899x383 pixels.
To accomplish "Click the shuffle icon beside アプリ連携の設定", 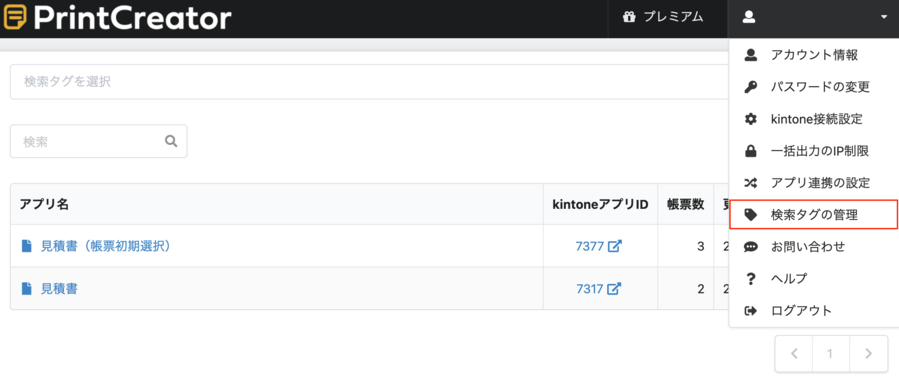I will [x=751, y=183].
